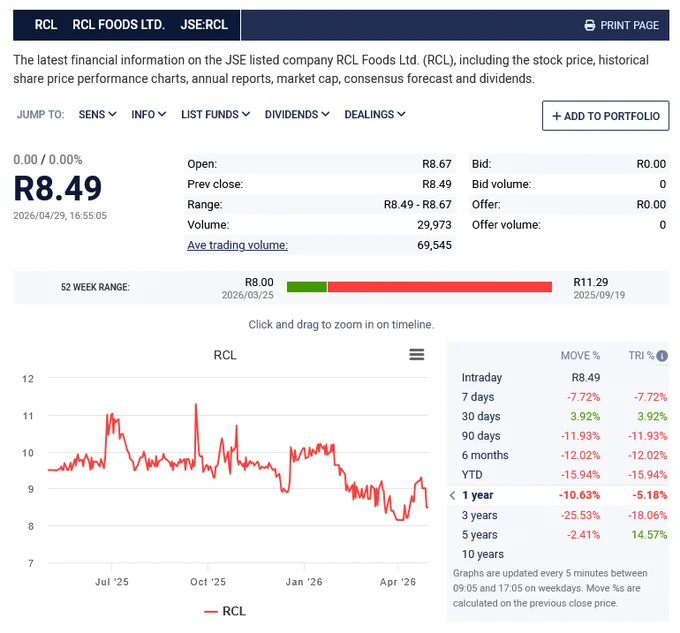
Task: Click the green segment of 52 week range bar
Action: pos(307,287)
